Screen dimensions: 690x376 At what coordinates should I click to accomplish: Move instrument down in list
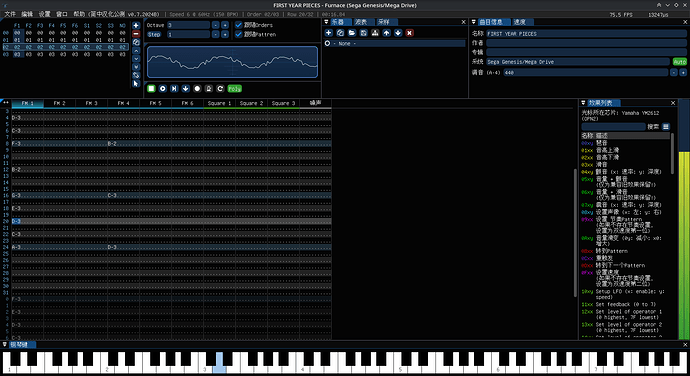click(398, 33)
